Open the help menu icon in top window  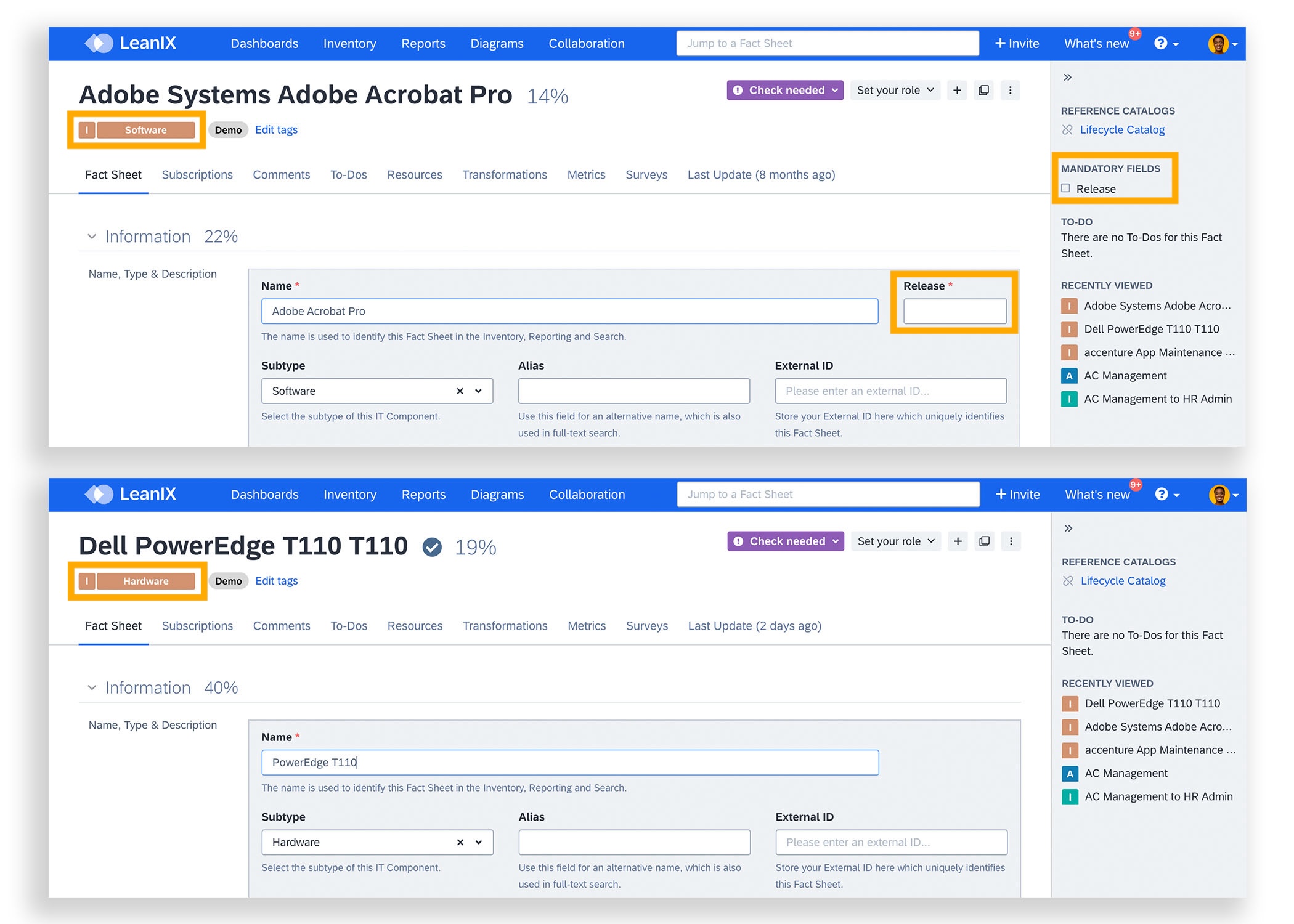(x=1166, y=43)
